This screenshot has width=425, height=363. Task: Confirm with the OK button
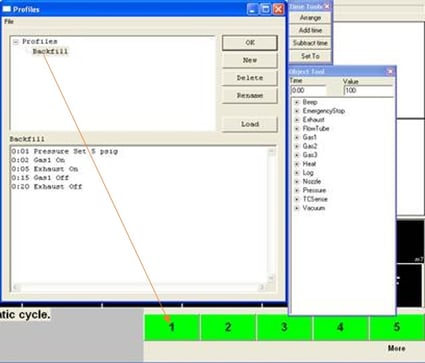250,43
